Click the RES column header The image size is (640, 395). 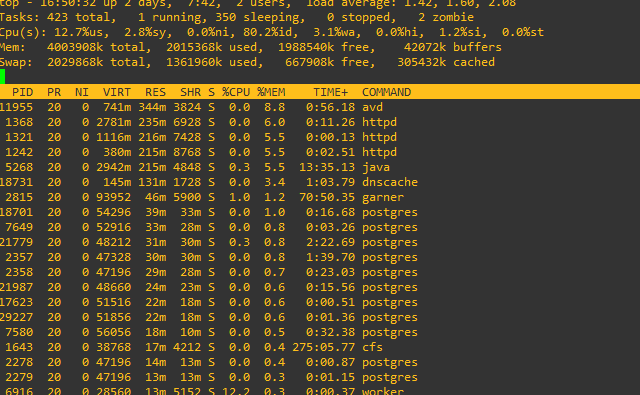pos(156,92)
